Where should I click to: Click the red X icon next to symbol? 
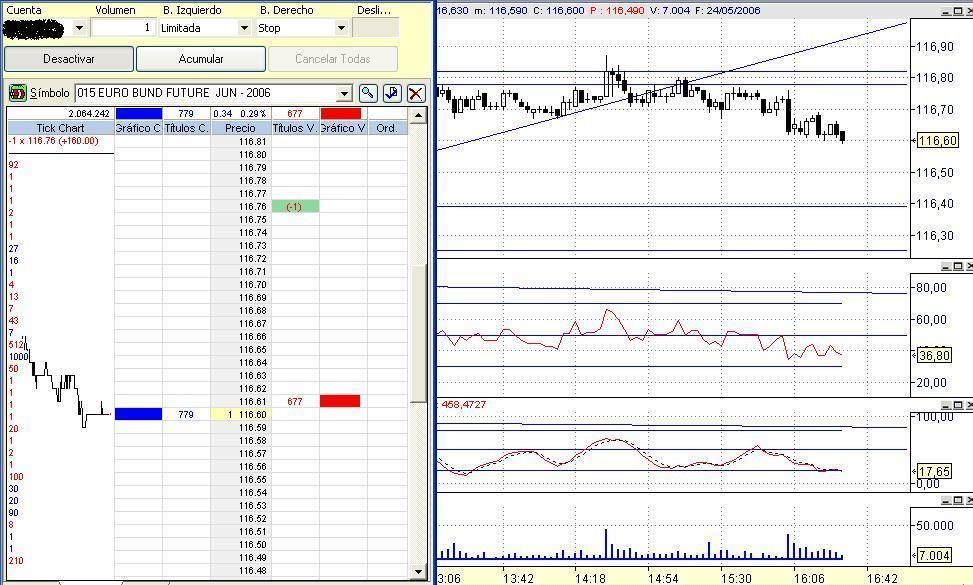[x=416, y=93]
